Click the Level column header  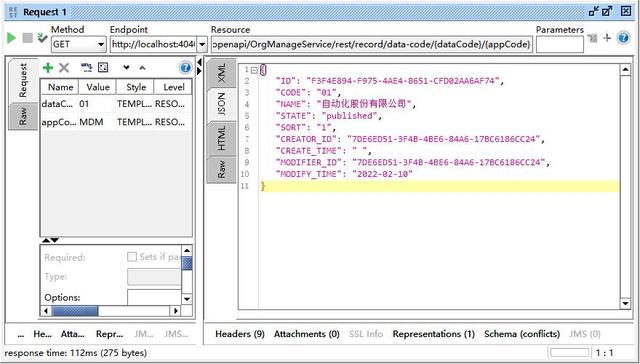click(173, 87)
